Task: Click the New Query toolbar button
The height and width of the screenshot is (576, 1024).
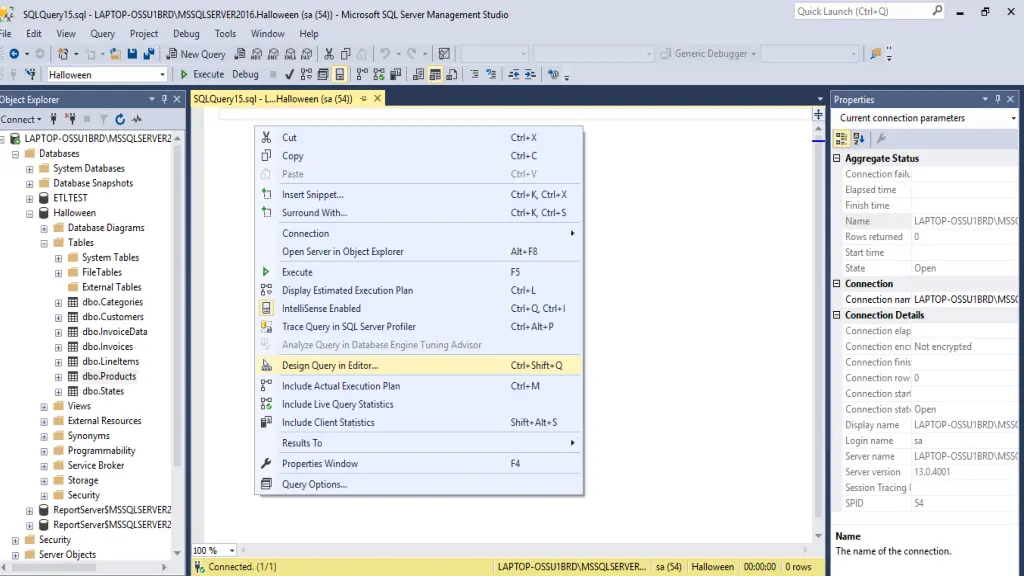Action: 195,54
